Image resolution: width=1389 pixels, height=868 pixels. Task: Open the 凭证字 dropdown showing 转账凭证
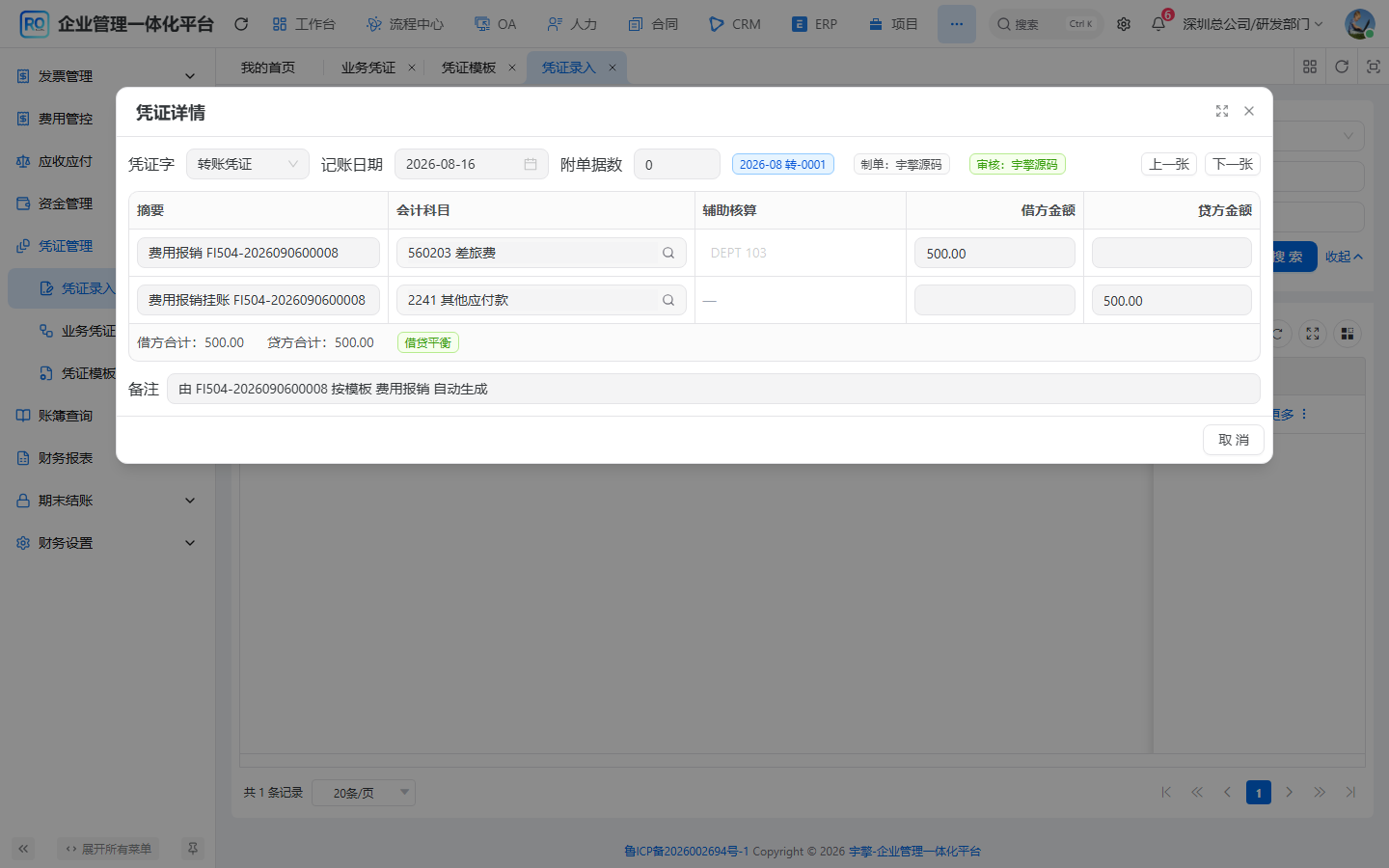[x=248, y=164]
